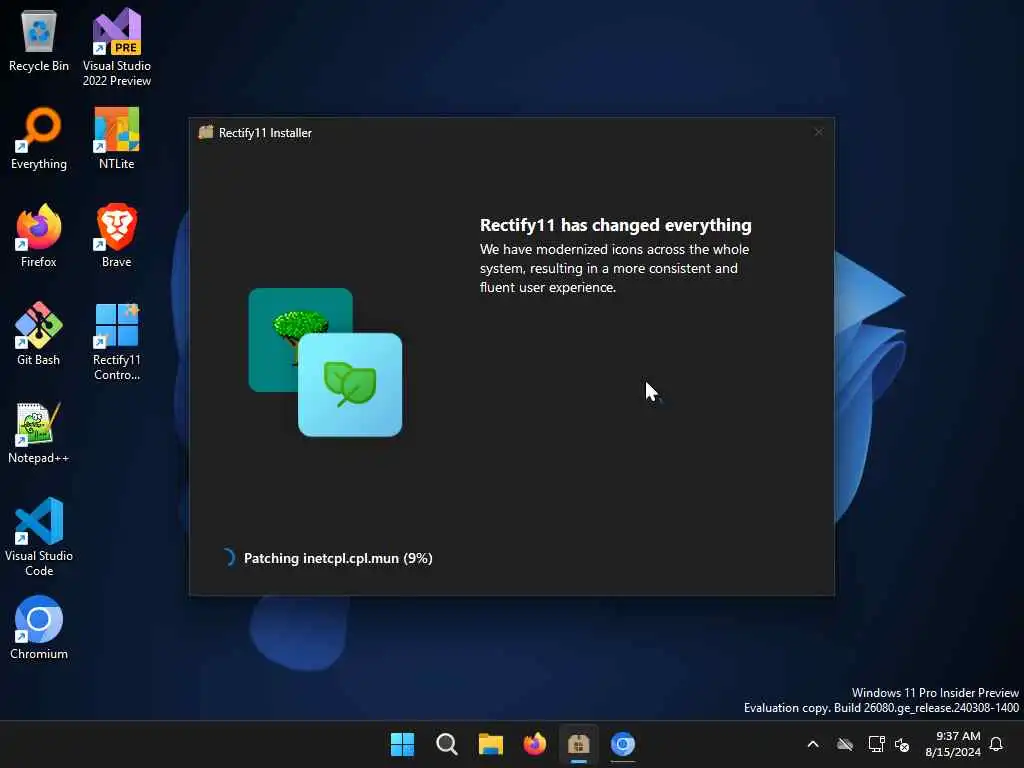Click the loading spinner next to Patching
This screenshot has width=1024, height=768.
(228, 558)
